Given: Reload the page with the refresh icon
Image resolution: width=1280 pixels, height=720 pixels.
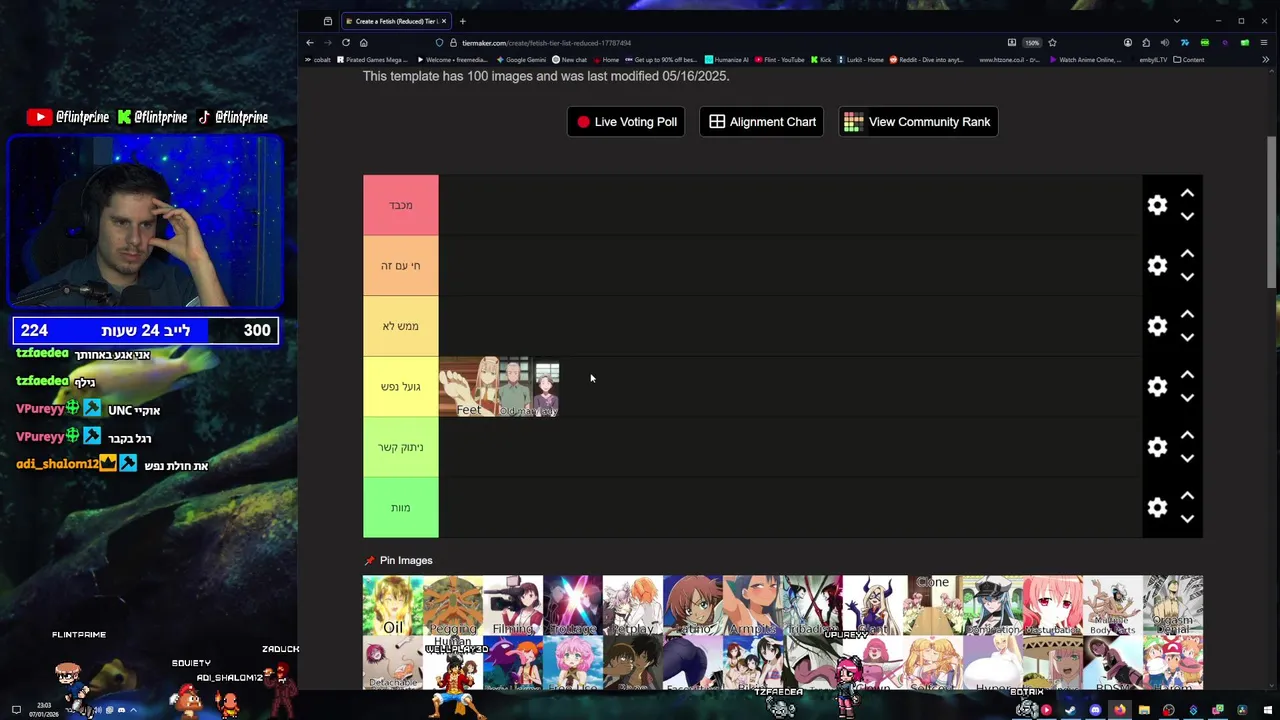Looking at the screenshot, I should (346, 43).
